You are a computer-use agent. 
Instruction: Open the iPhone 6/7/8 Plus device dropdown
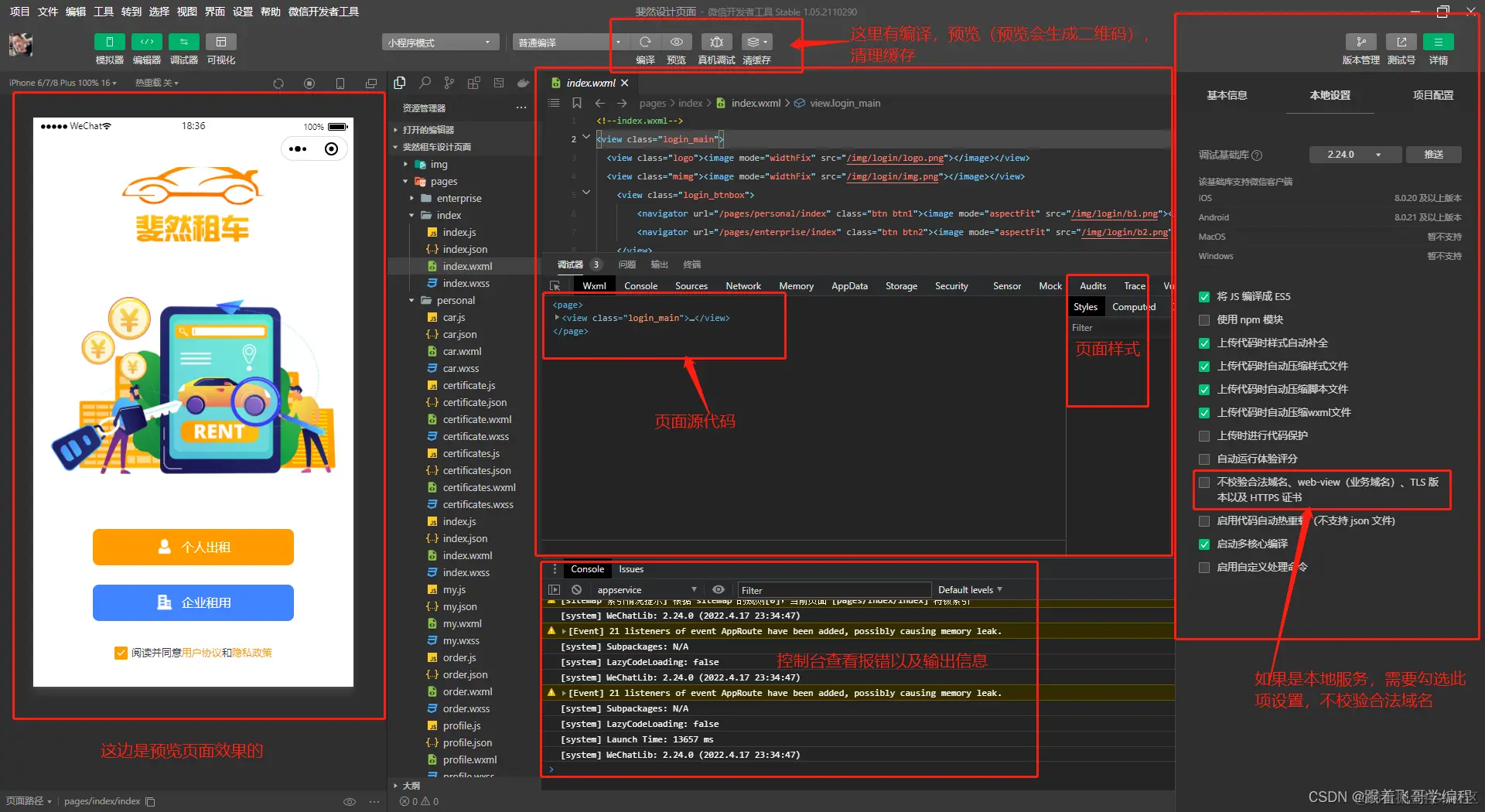coord(63,83)
